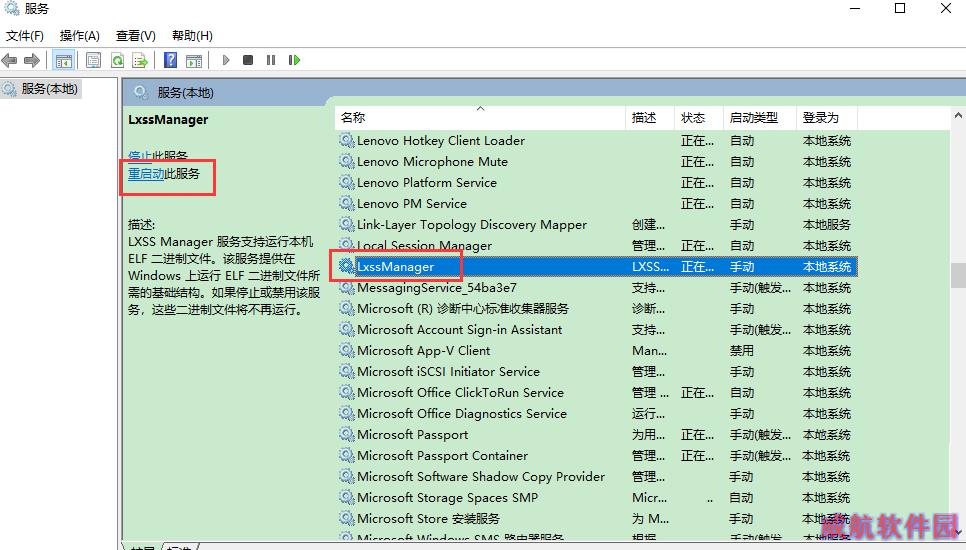Click the gear icon beside Microsoft Storage Spaces SMP
This screenshot has width=966, height=550.
[347, 497]
